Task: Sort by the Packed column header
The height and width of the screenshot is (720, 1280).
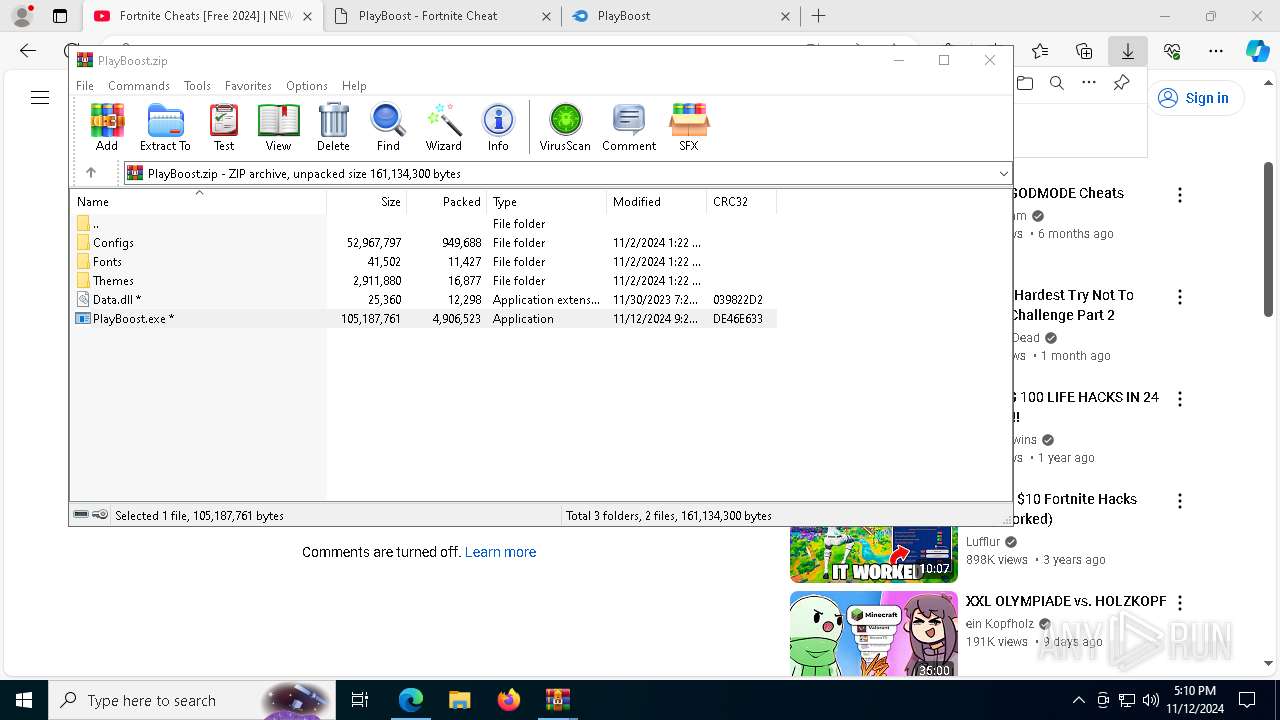Action: click(x=447, y=201)
